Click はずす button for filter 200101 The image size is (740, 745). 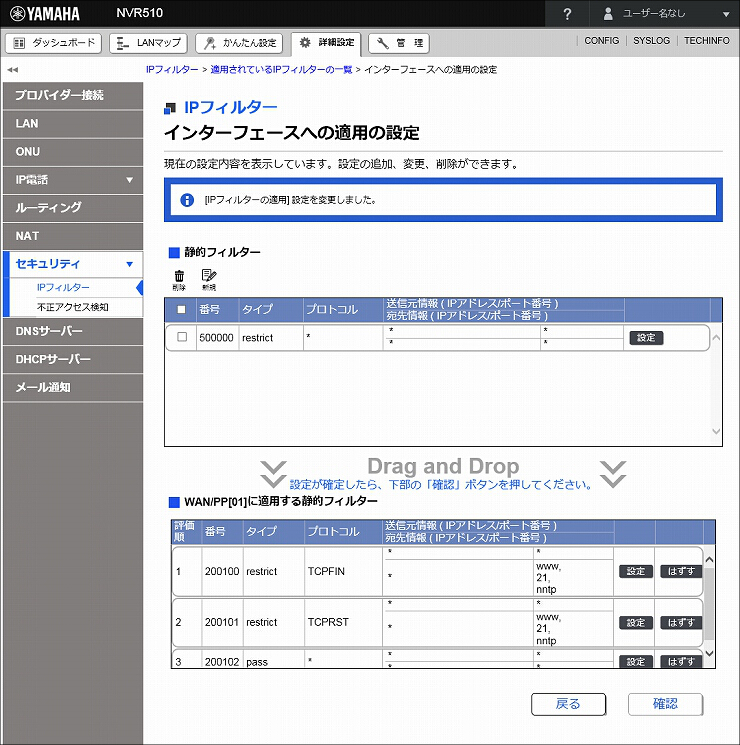click(x=681, y=622)
